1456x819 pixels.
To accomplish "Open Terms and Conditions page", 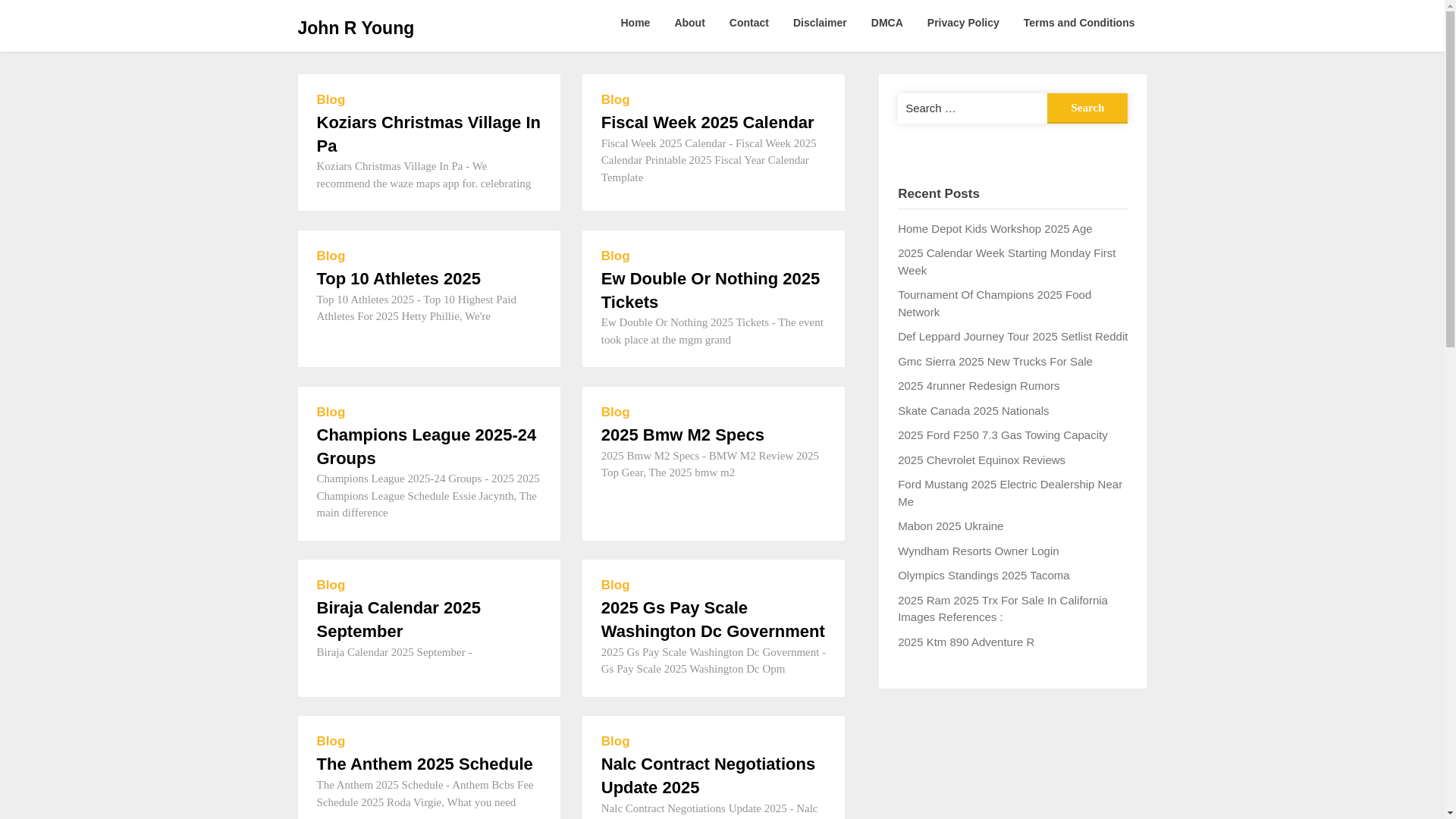I will (x=1078, y=23).
